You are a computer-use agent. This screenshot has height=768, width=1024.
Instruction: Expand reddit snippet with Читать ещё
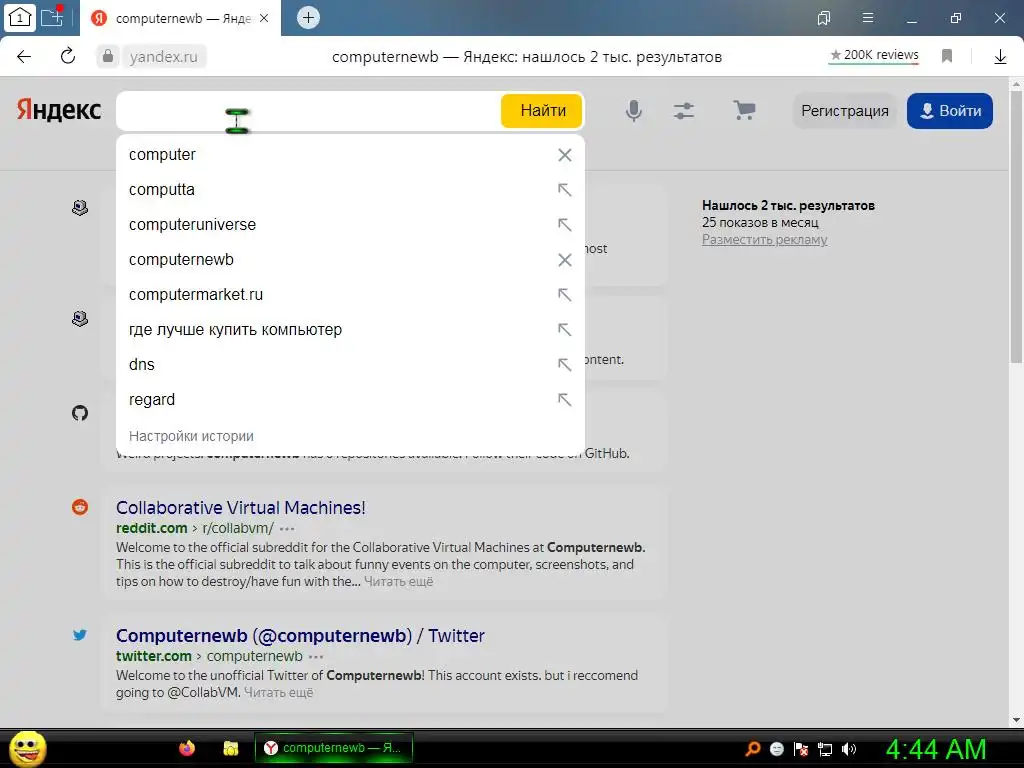(x=398, y=581)
